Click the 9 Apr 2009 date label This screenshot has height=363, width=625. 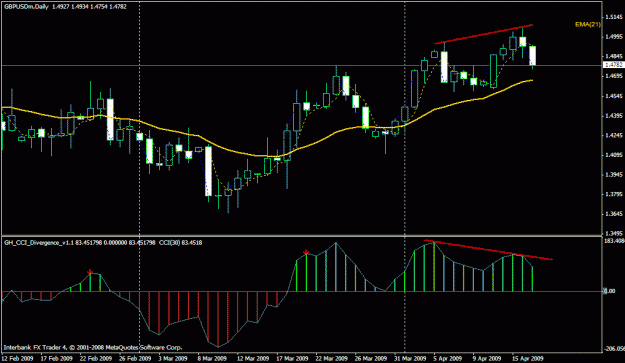[487, 358]
